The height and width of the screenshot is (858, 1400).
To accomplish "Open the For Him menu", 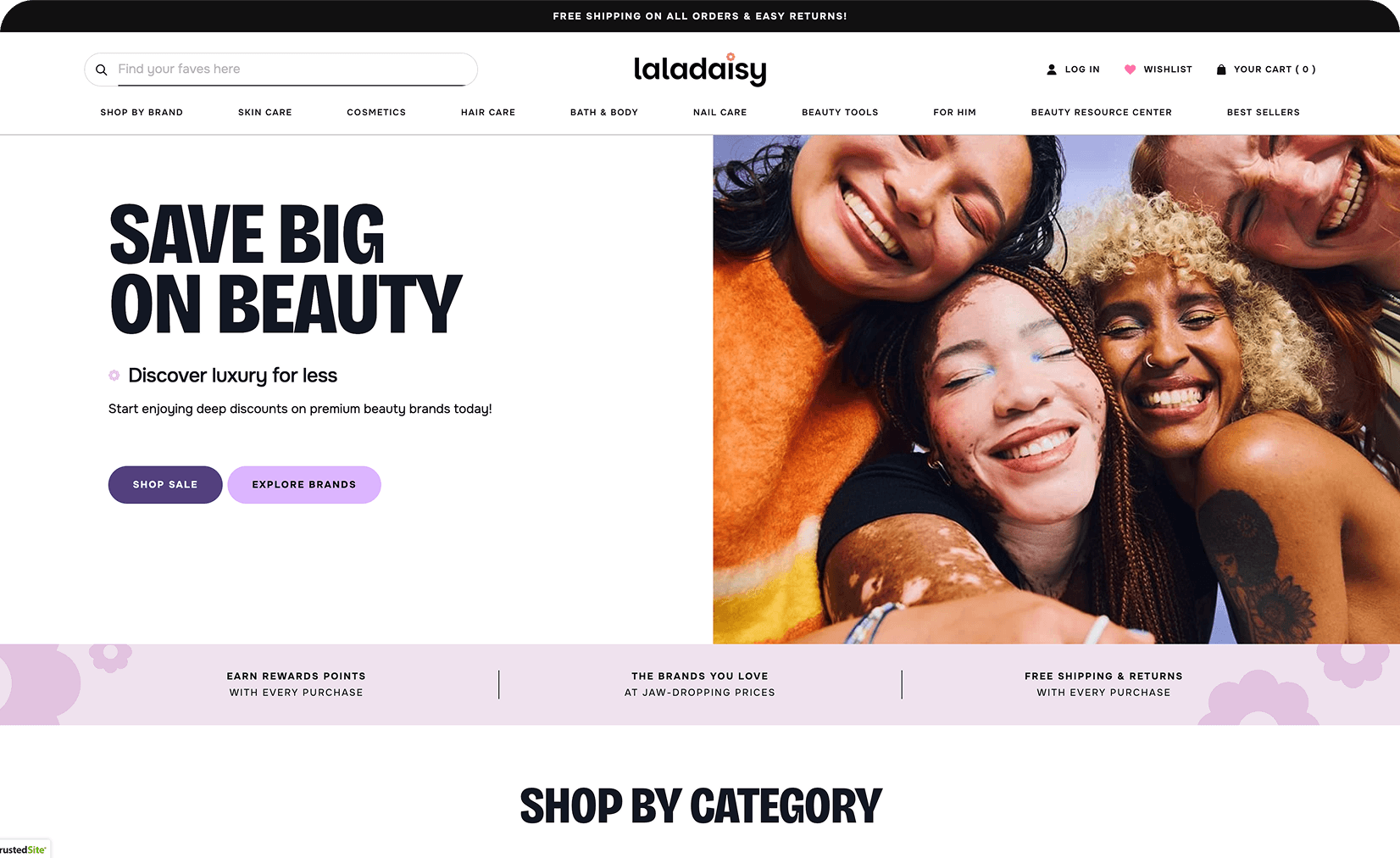I will pyautogui.click(x=955, y=112).
